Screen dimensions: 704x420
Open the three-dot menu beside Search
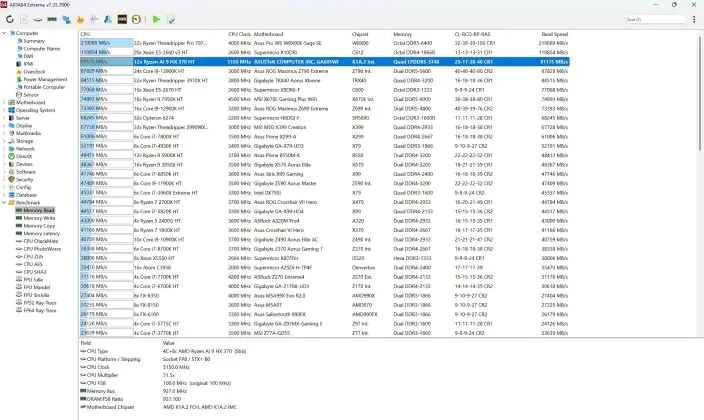[x=694, y=19]
